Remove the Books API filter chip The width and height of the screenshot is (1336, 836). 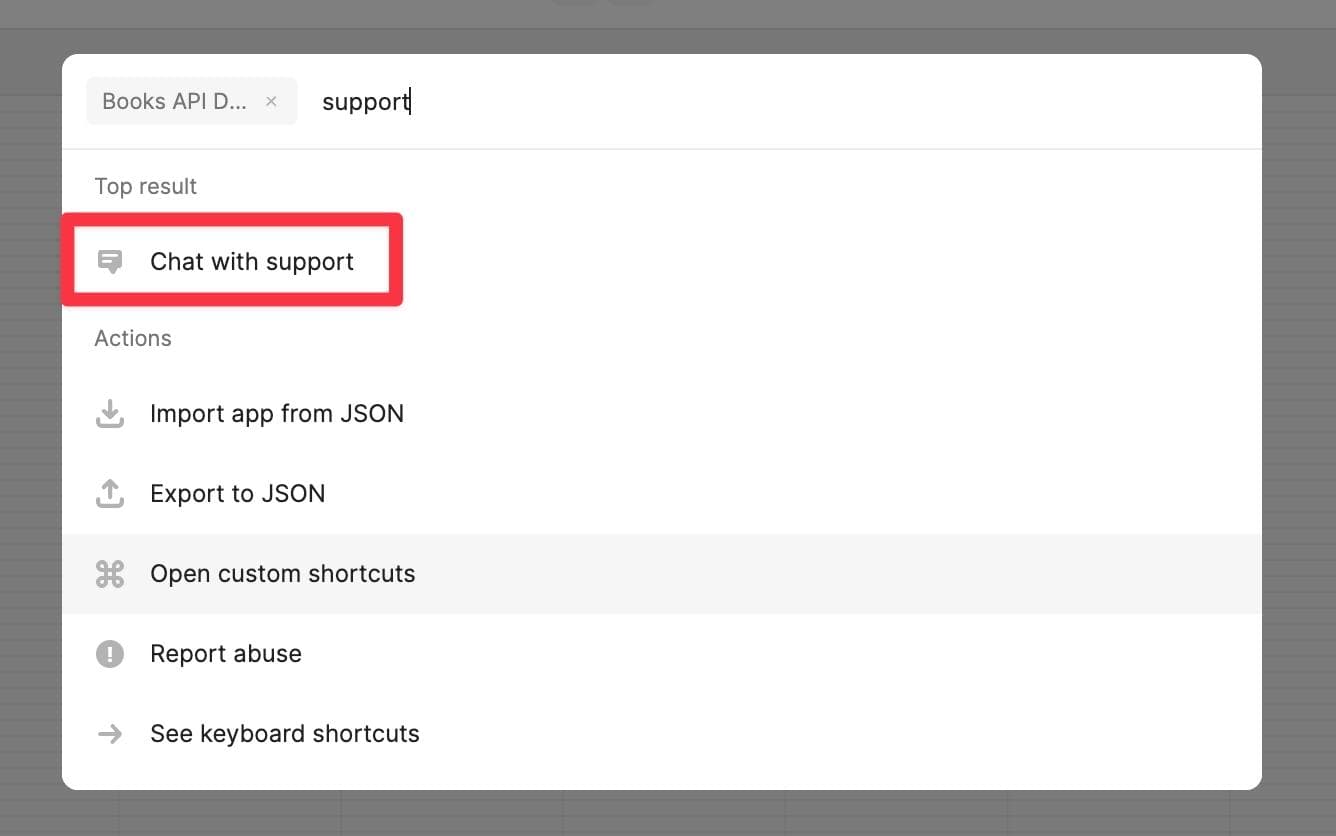(271, 102)
